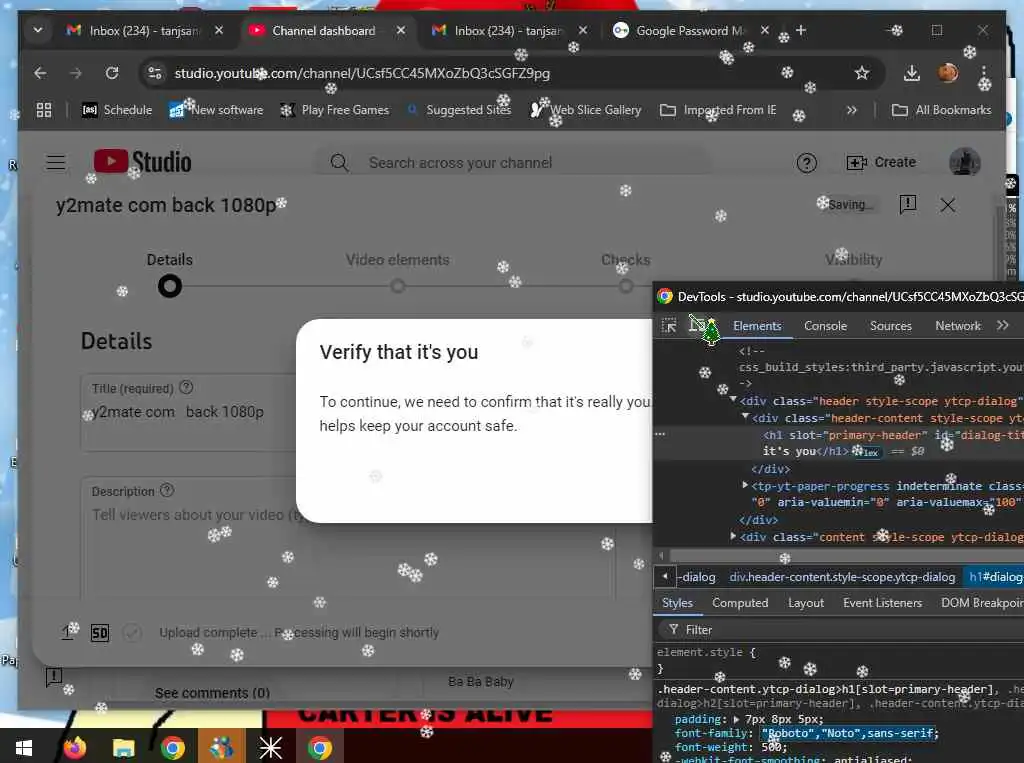Screen dimensions: 1024x763
Task: Switch to DevTools Console tab
Action: 825,325
